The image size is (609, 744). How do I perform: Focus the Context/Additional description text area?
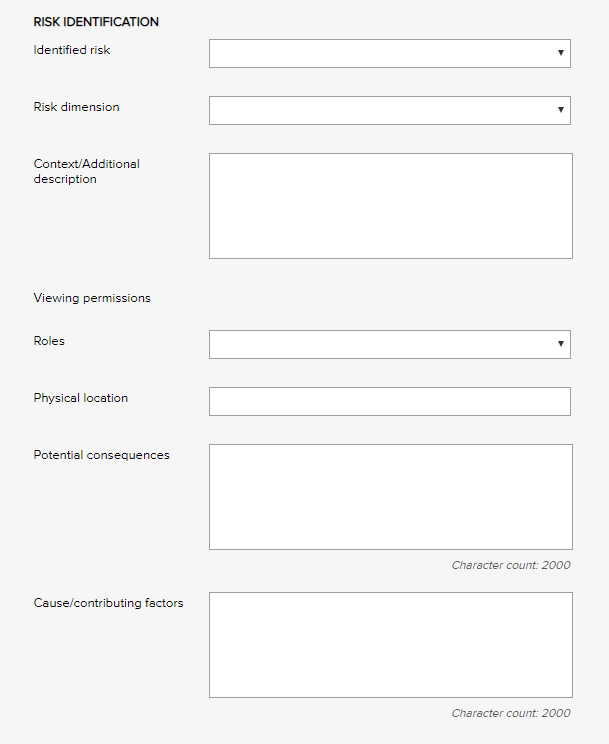[x=390, y=206]
